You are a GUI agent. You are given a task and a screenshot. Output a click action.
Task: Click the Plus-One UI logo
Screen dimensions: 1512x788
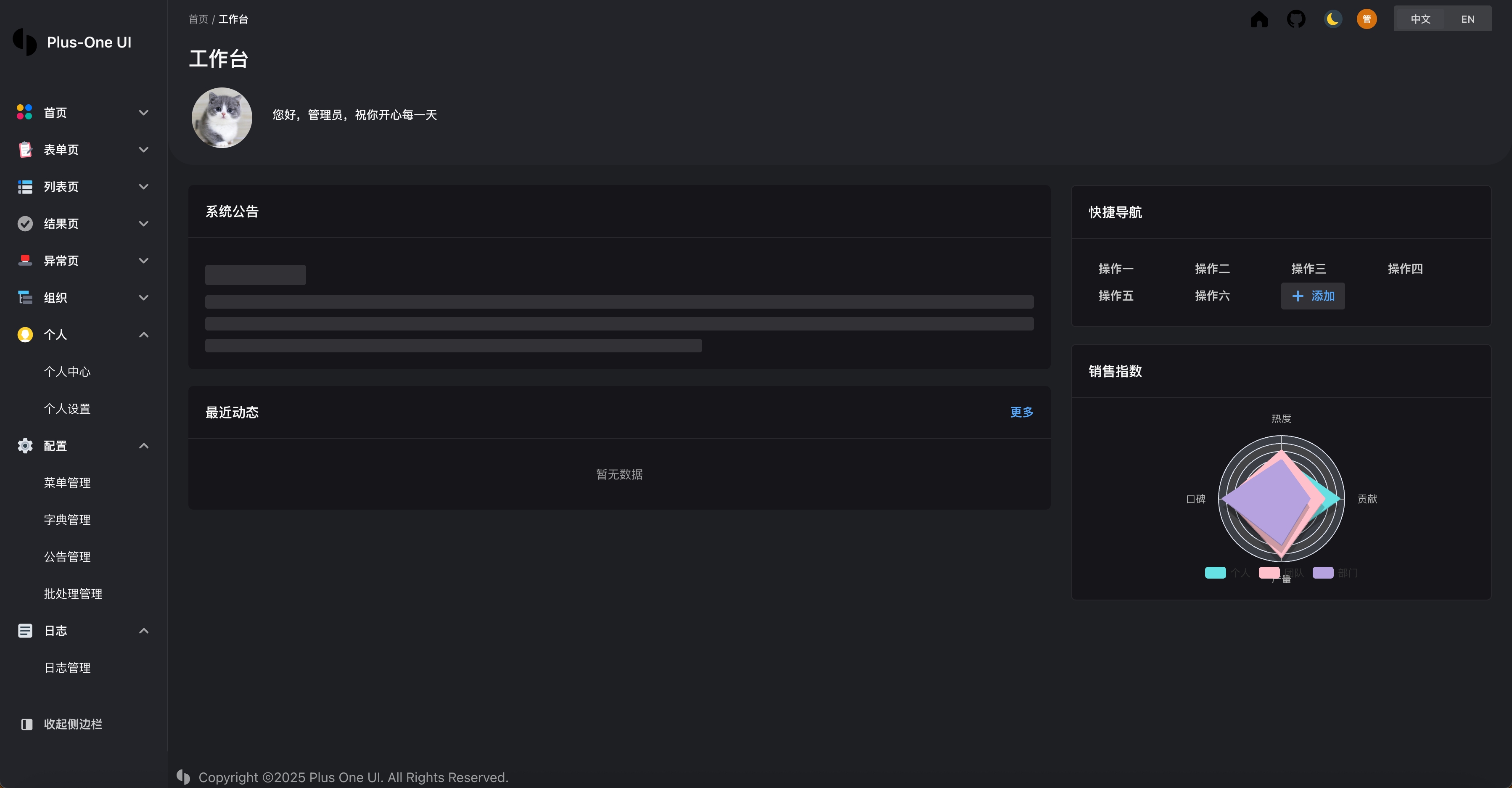click(25, 42)
